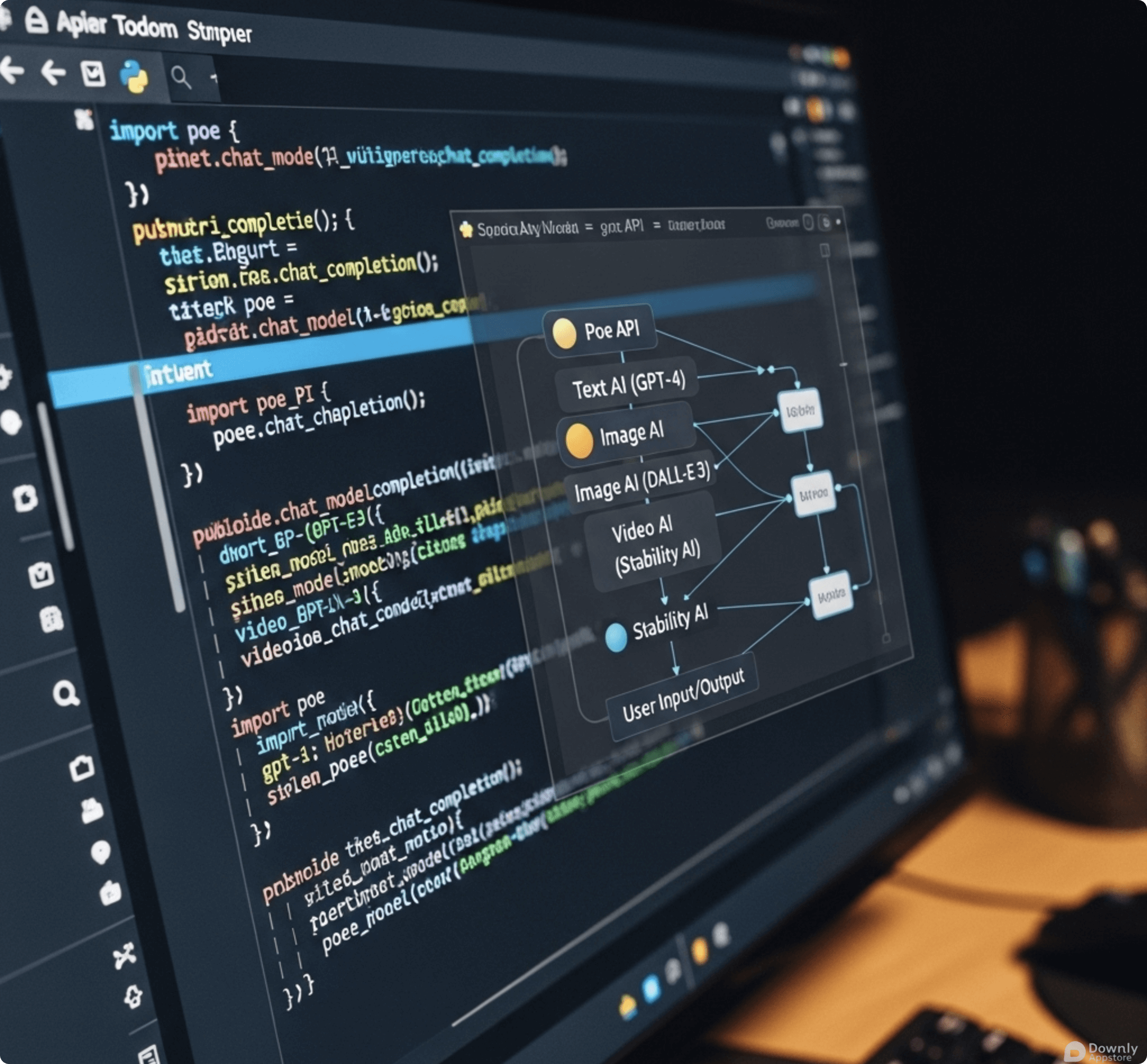Viewport: 1147px width, 1064px height.
Task: Click the 'import poe {' code line
Action: tap(175, 132)
